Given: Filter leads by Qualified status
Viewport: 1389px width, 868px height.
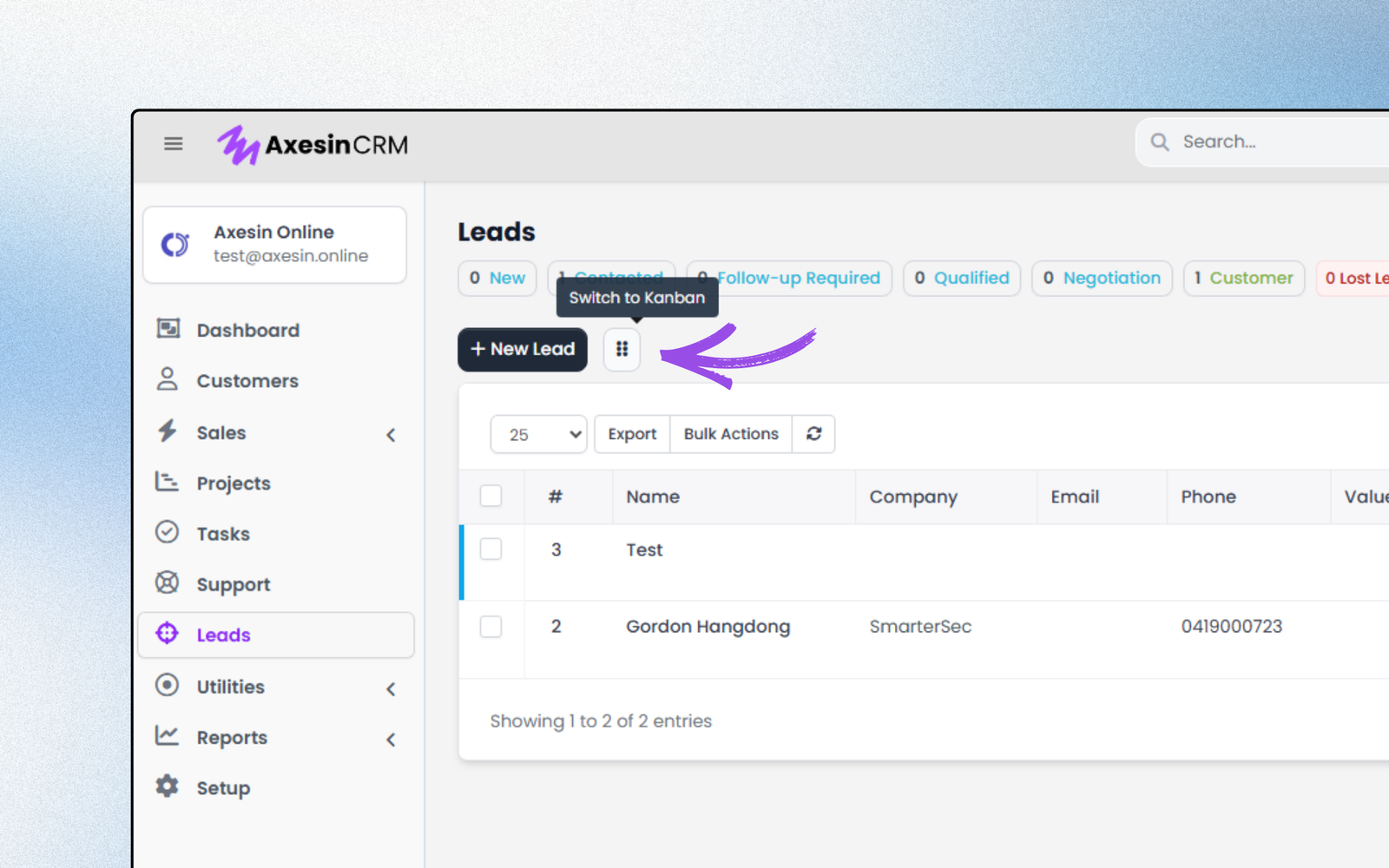Looking at the screenshot, I should coord(962,279).
